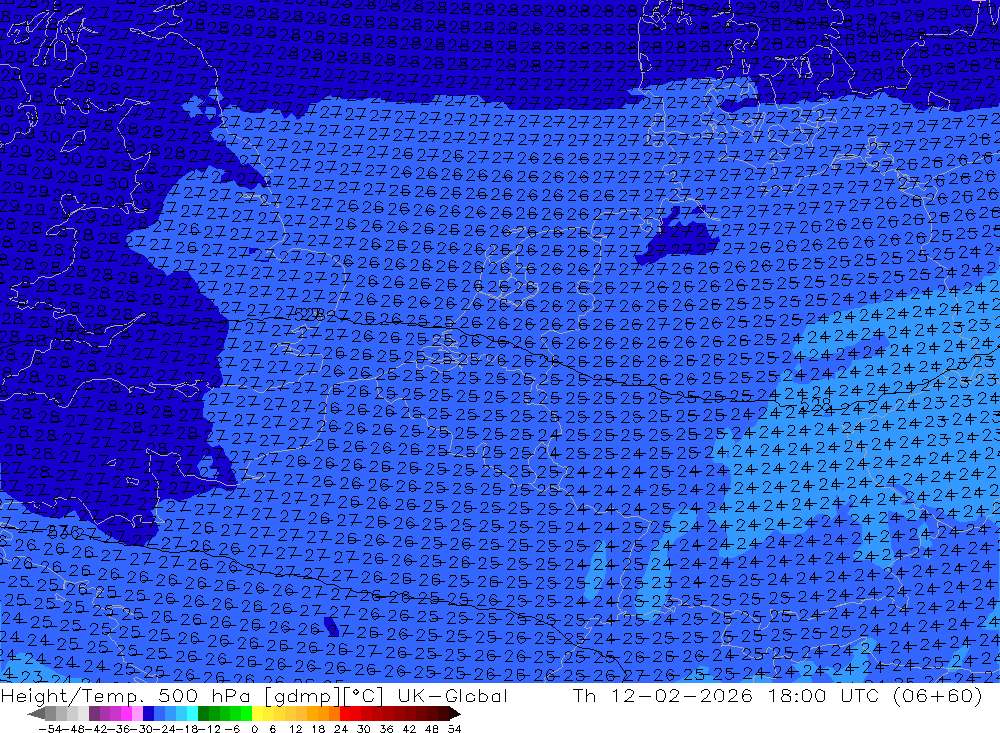Click the 'Height/Temp. 500 hPa' title text
This screenshot has height=733, width=1000.
(x=128, y=695)
